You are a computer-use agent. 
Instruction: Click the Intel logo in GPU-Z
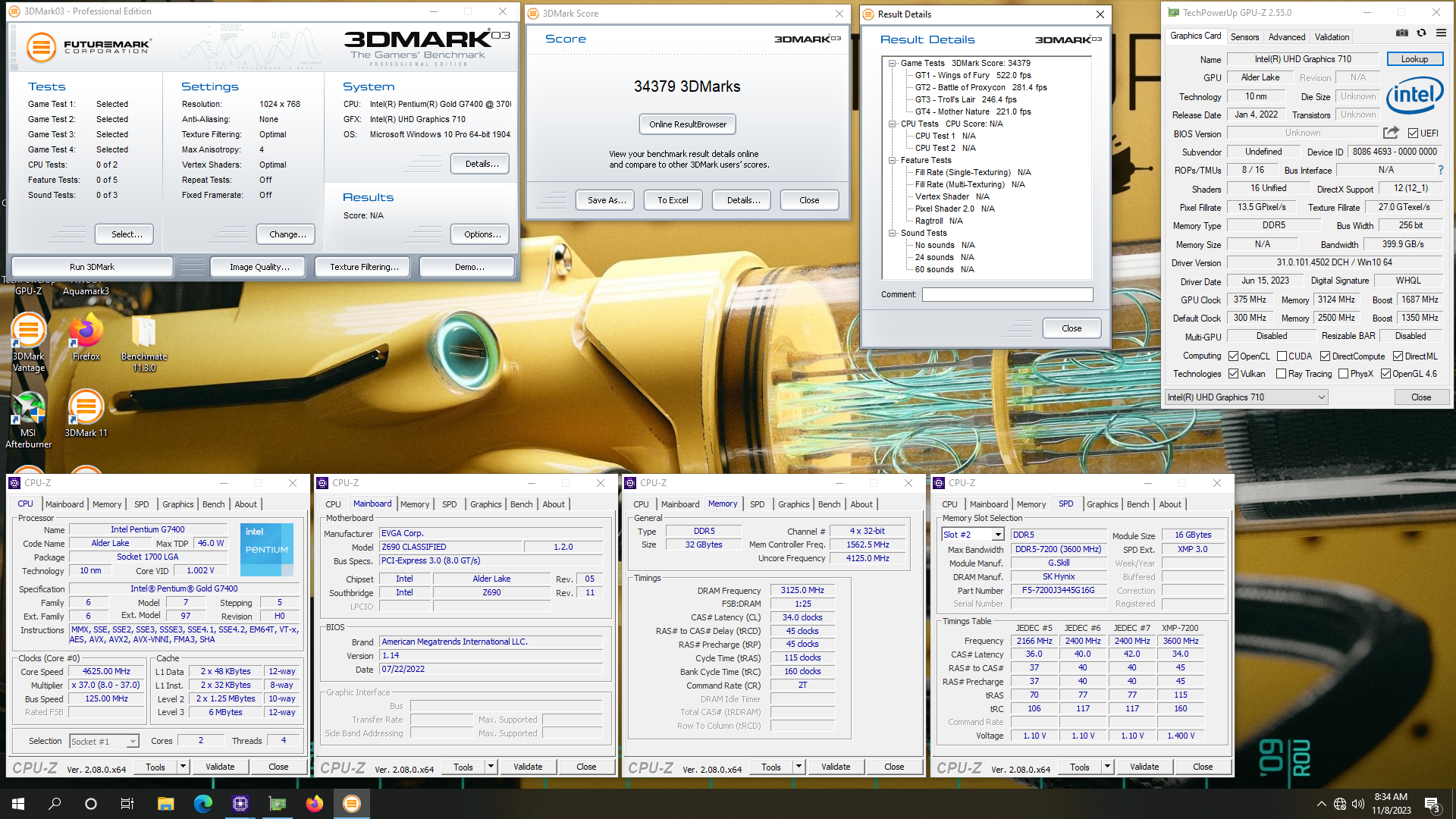tap(1415, 96)
